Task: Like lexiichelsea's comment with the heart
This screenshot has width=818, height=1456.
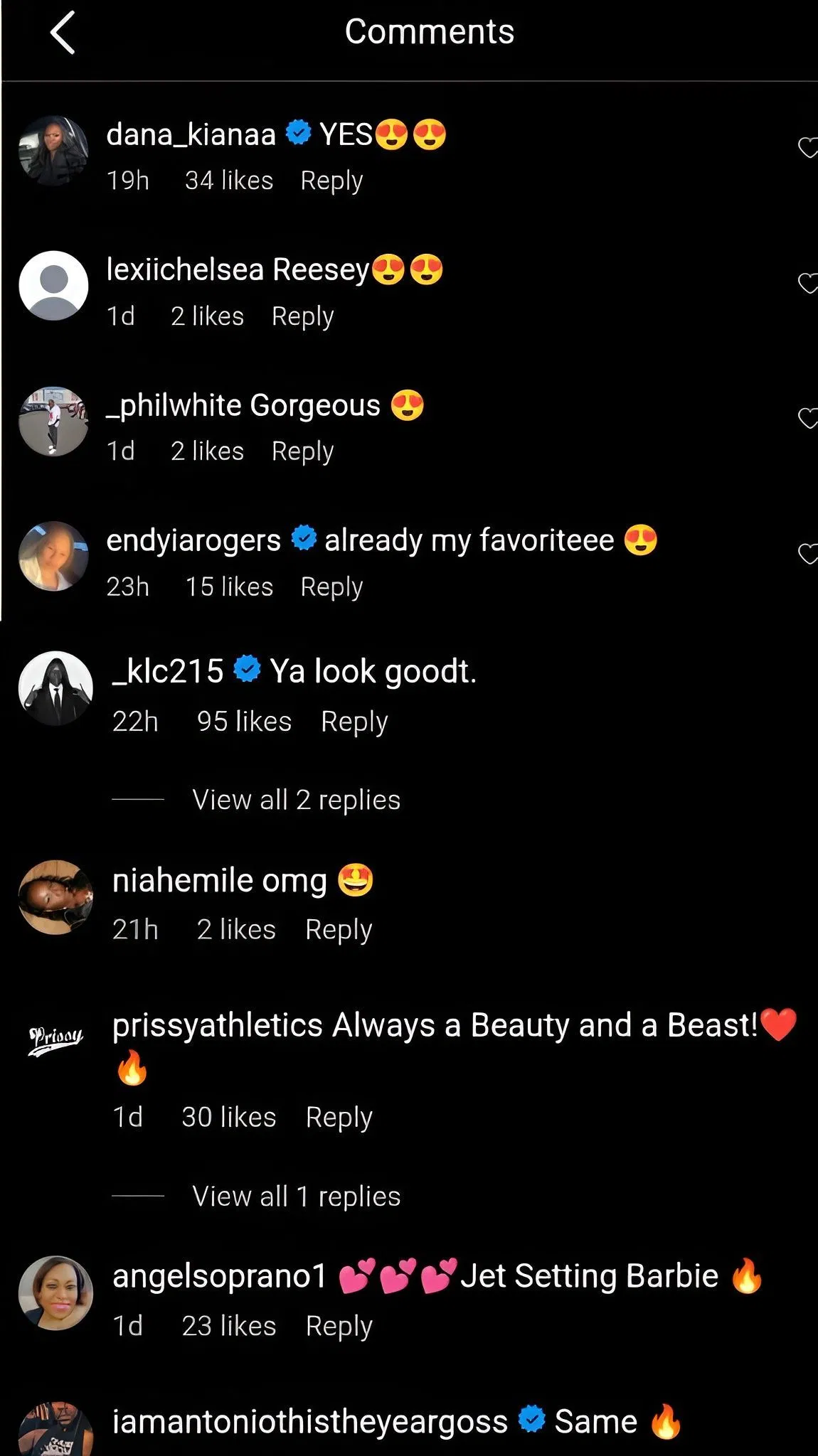Action: click(x=807, y=283)
